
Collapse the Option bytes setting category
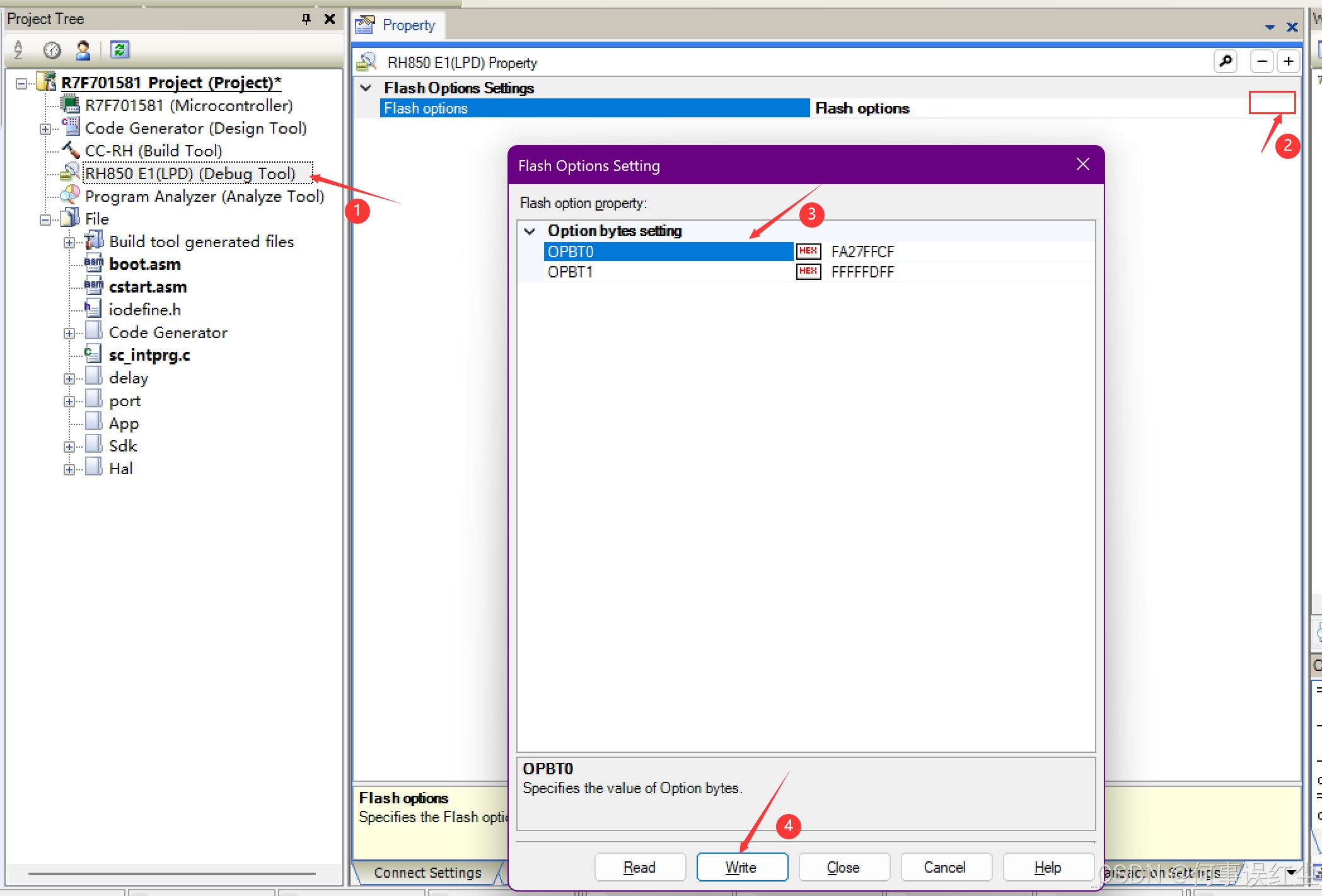click(530, 231)
